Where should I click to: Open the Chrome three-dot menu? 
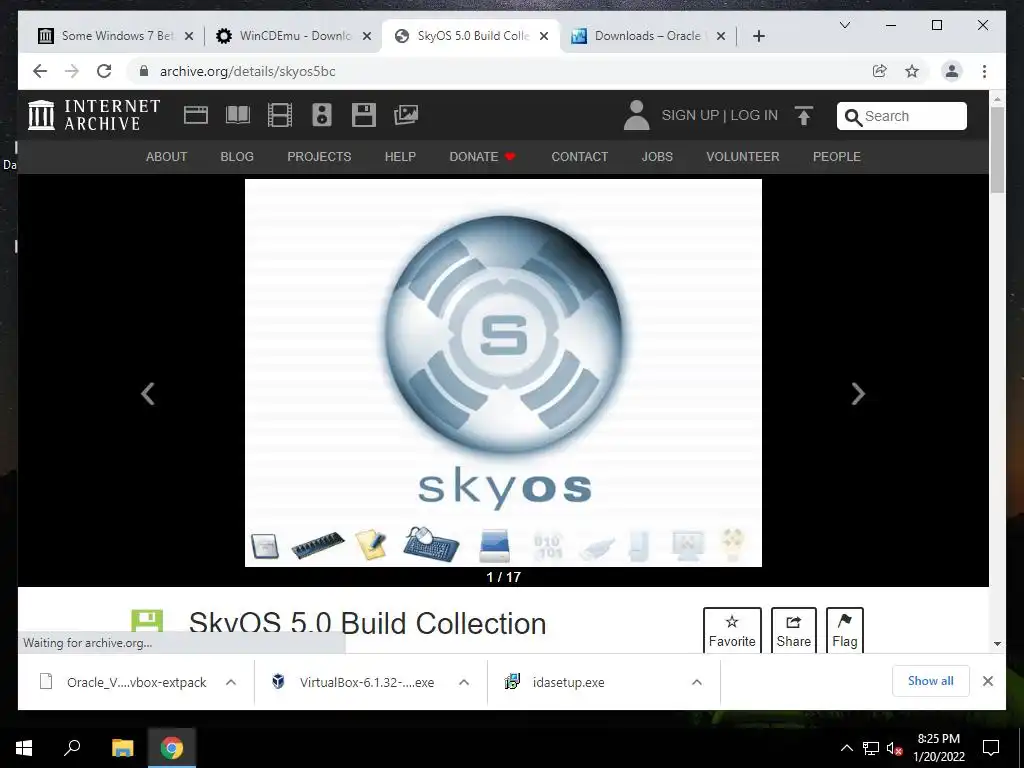point(984,71)
